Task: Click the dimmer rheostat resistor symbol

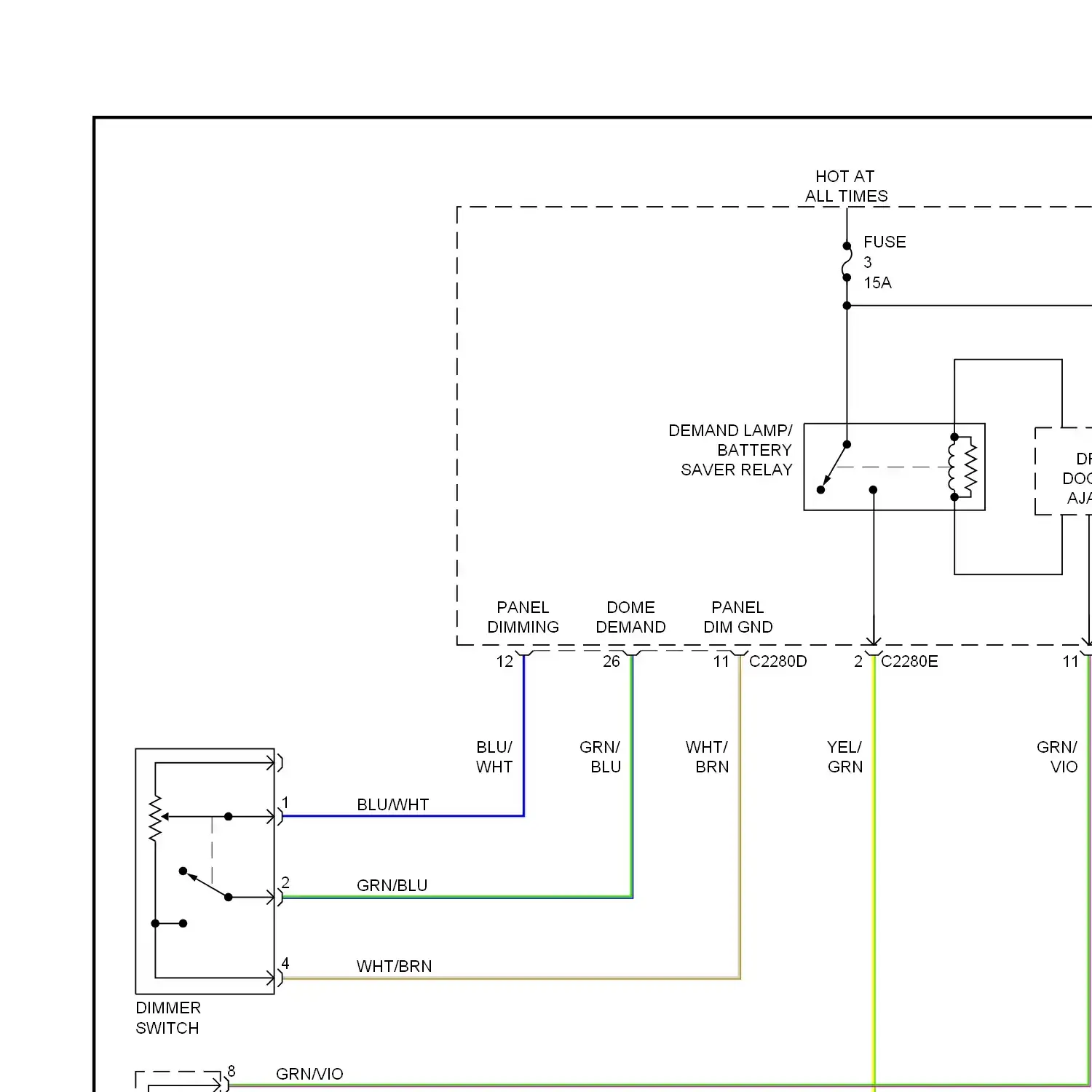Action: [x=155, y=819]
